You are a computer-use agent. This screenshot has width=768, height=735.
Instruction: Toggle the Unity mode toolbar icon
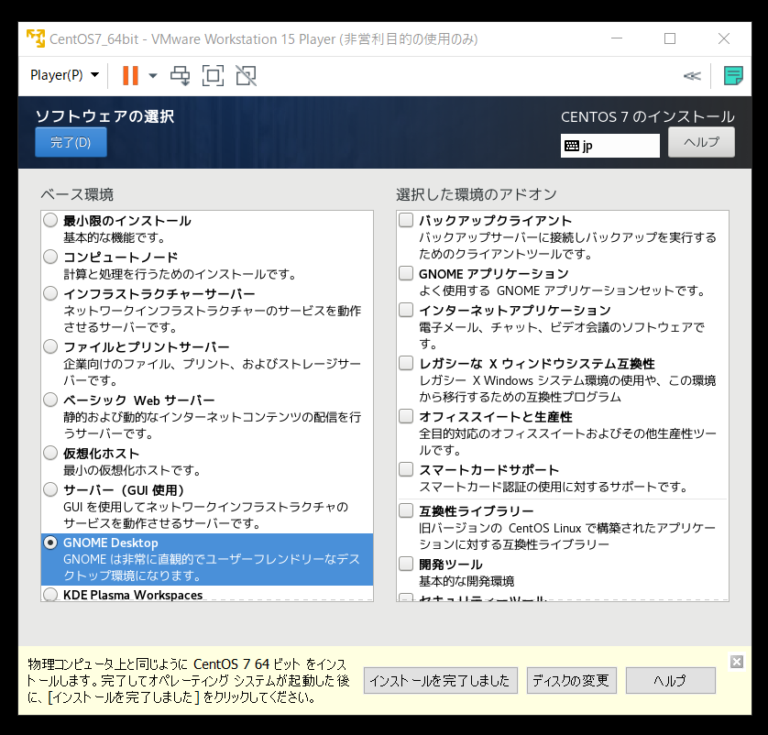pos(246,75)
